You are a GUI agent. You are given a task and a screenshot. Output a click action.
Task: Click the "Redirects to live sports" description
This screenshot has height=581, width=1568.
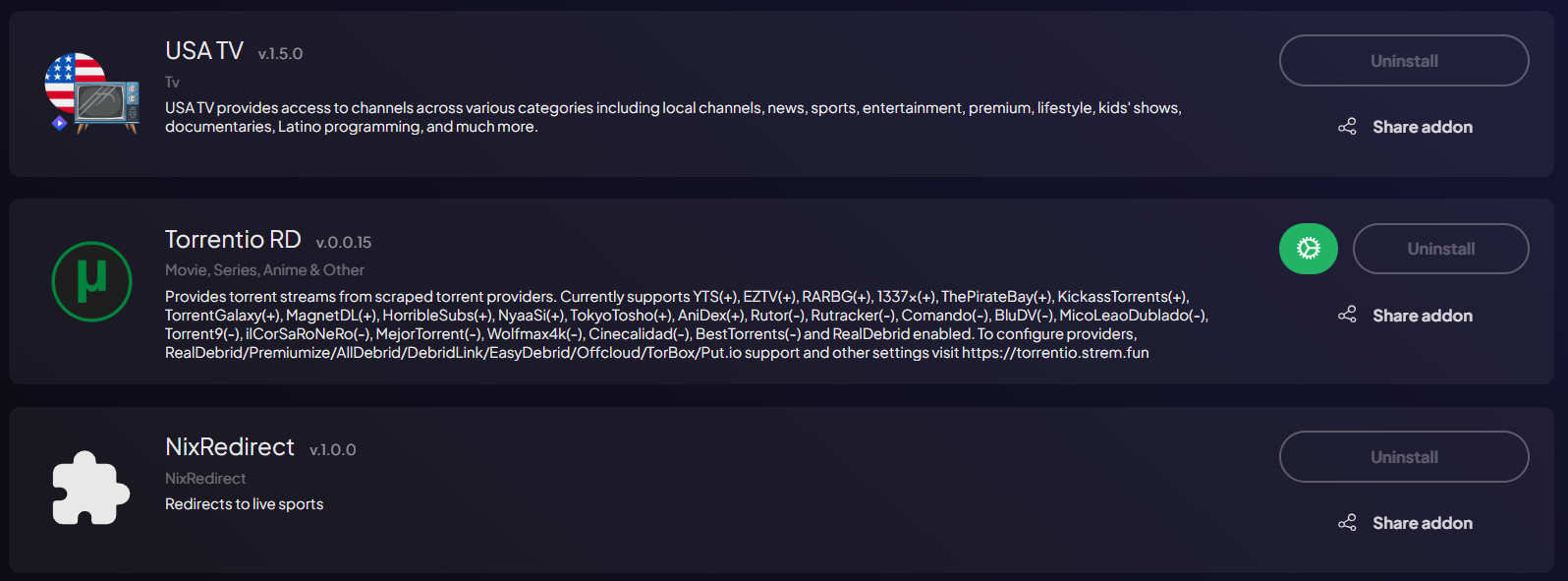tap(244, 504)
